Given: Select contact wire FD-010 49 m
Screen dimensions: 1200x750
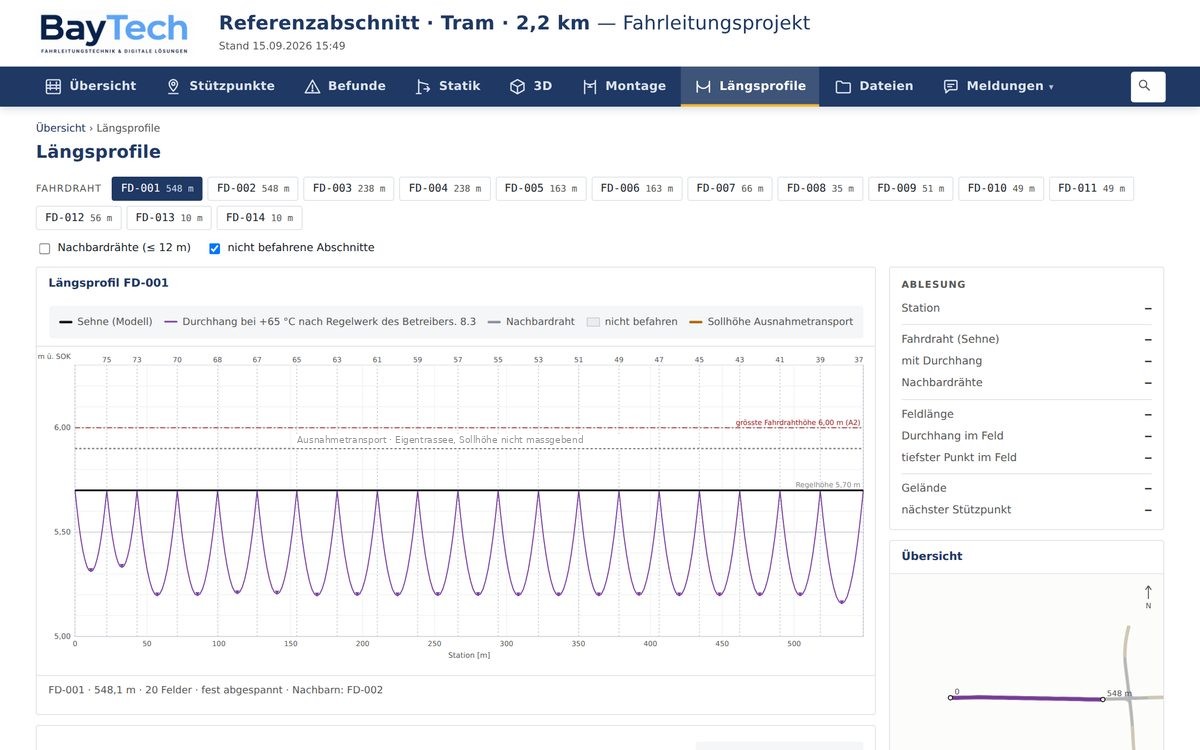Looking at the screenshot, I should [1001, 188].
